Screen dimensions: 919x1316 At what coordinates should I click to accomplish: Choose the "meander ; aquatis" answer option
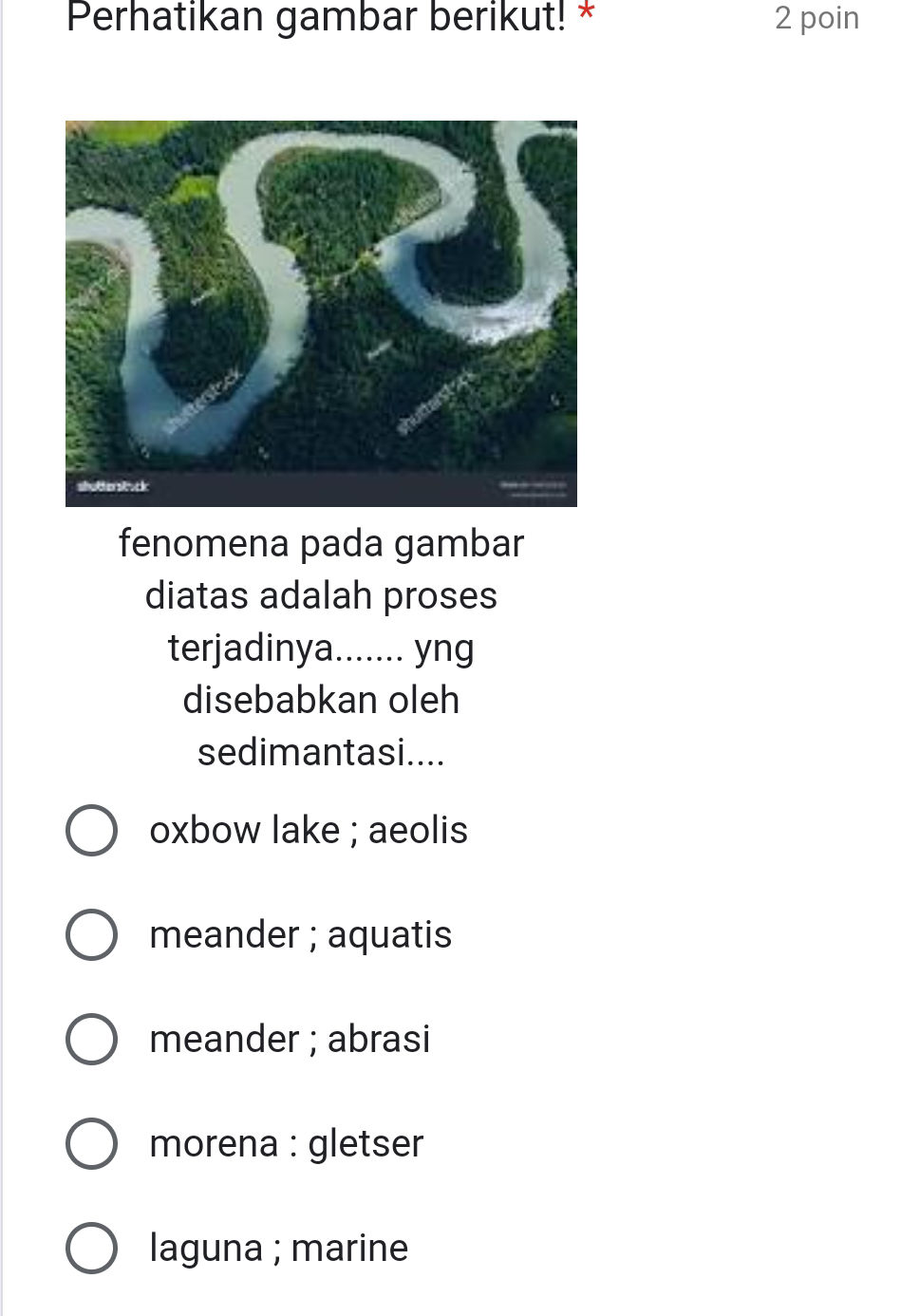(90, 934)
